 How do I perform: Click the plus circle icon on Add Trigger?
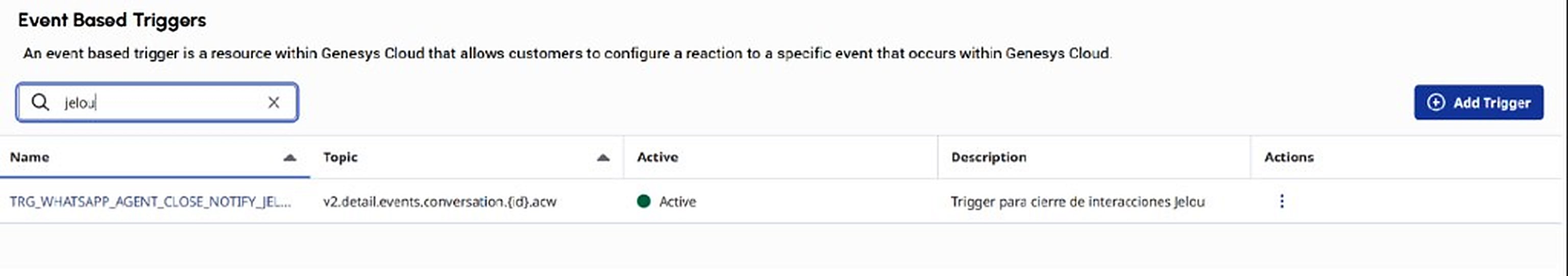(1436, 102)
